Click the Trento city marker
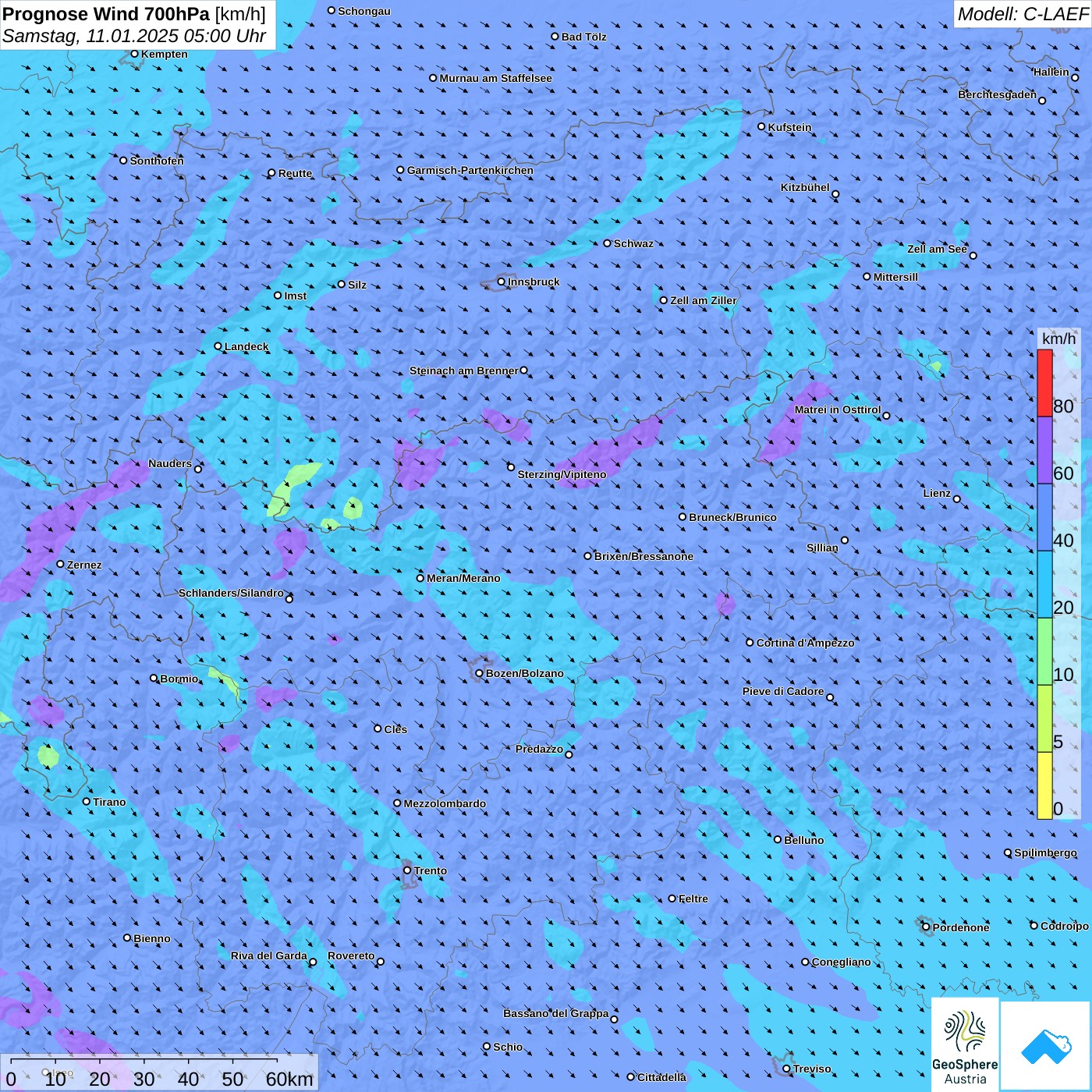 pyautogui.click(x=407, y=870)
